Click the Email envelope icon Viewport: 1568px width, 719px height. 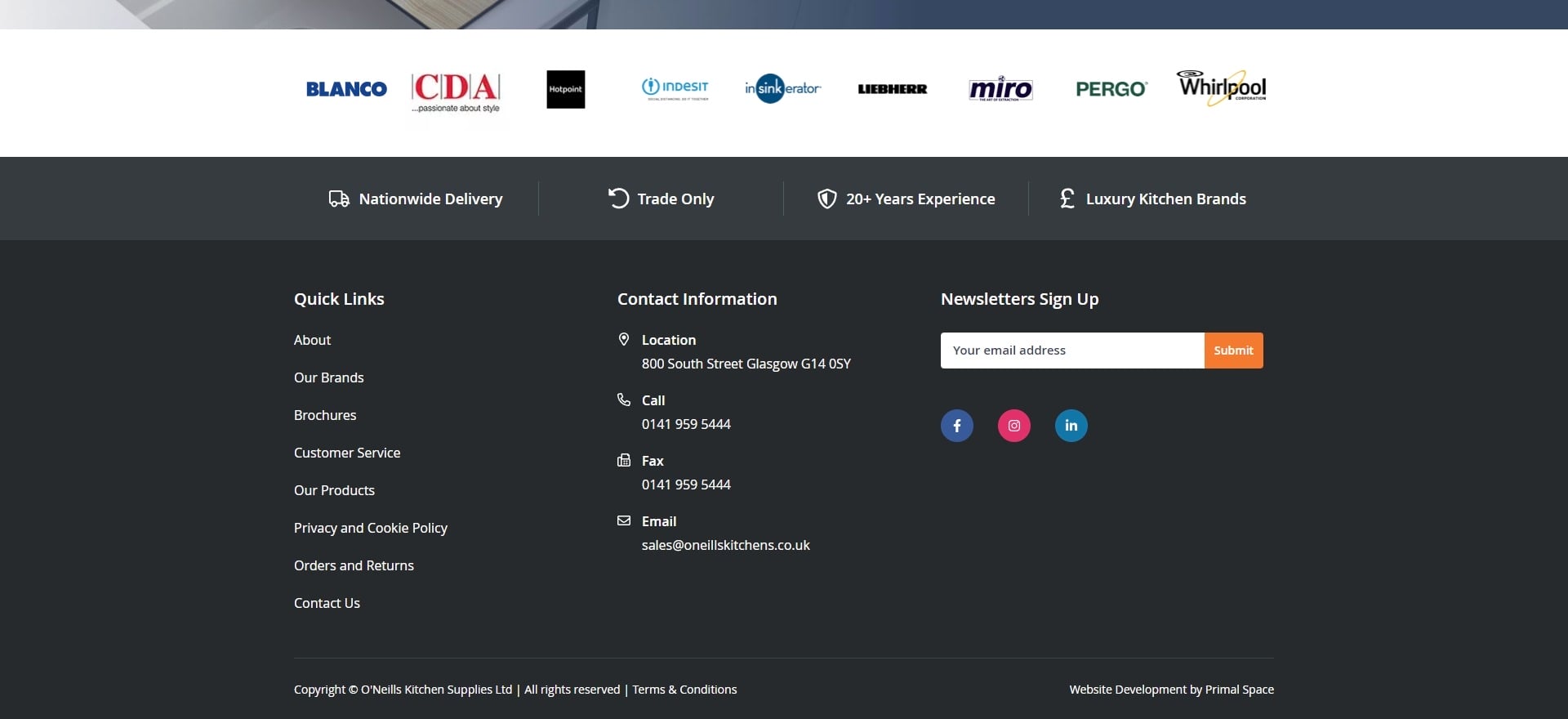point(624,520)
